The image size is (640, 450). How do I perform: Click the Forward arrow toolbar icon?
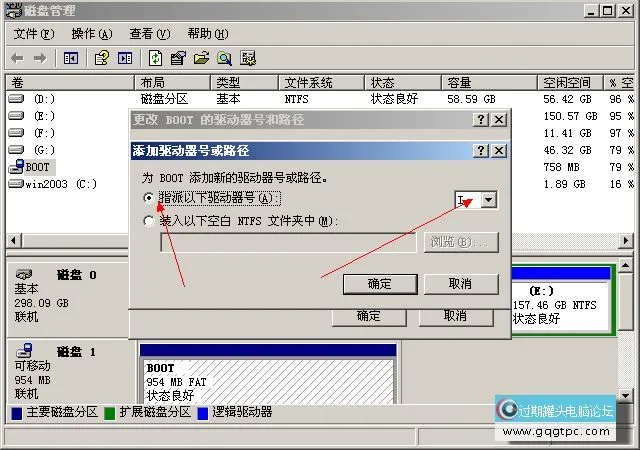[x=40, y=58]
